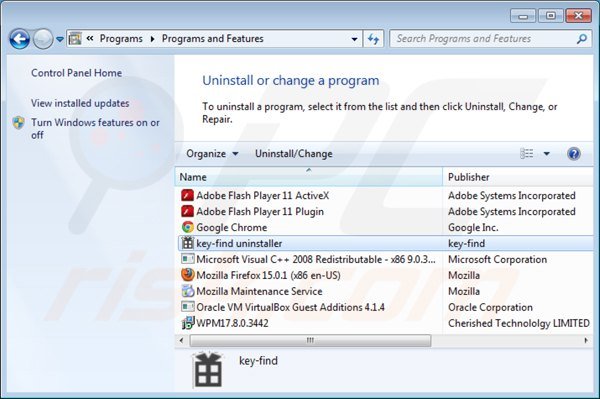Click key-find label in details pane
This screenshot has height=399, width=600.
click(x=258, y=361)
